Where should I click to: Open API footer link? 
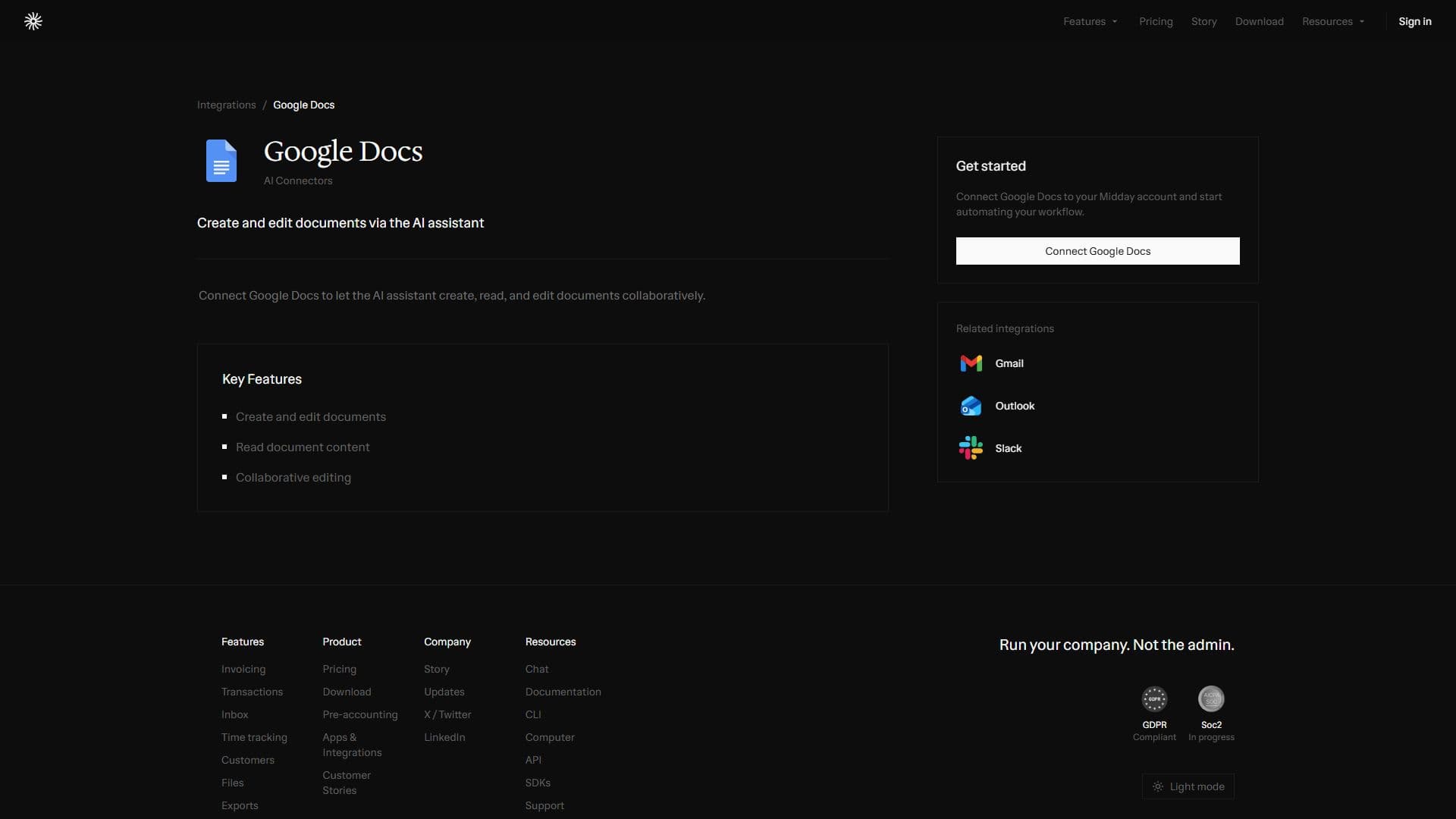click(533, 760)
